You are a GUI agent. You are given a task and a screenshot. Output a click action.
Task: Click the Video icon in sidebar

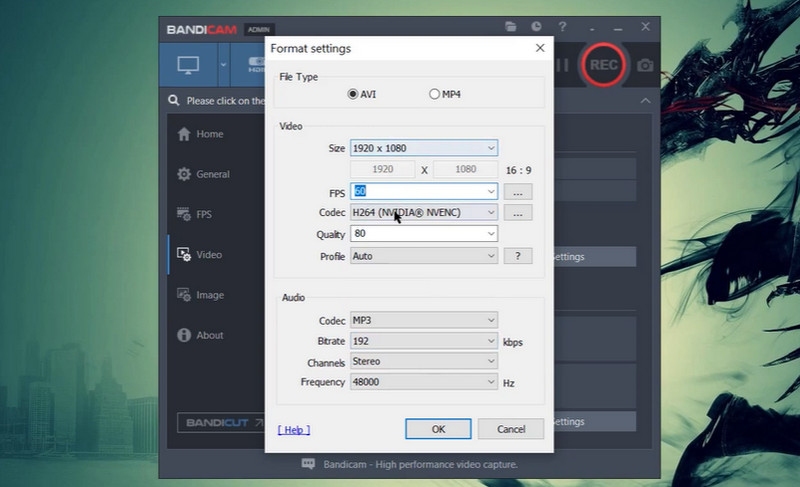184,254
